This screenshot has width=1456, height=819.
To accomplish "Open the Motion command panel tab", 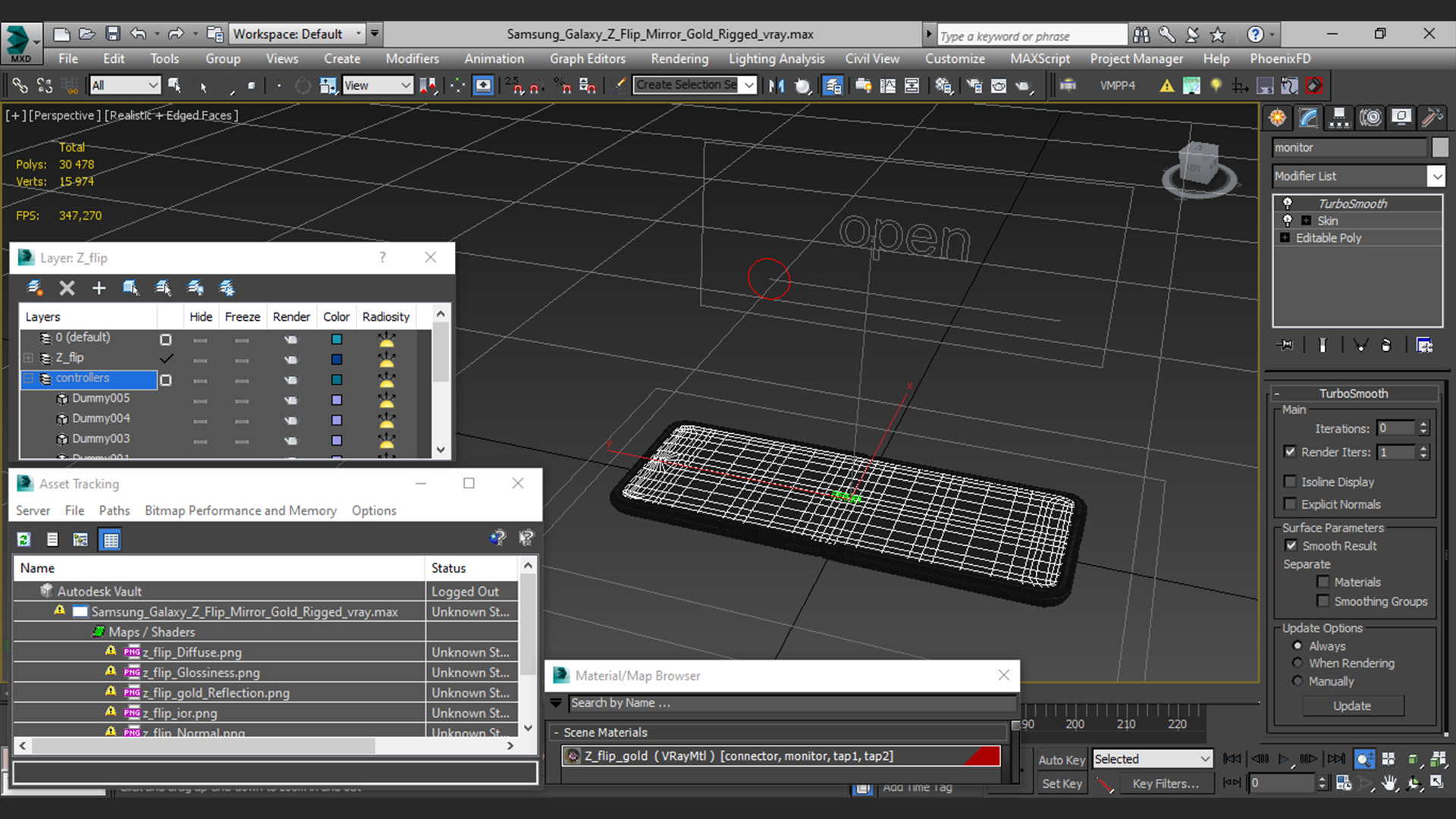I will pos(1370,118).
